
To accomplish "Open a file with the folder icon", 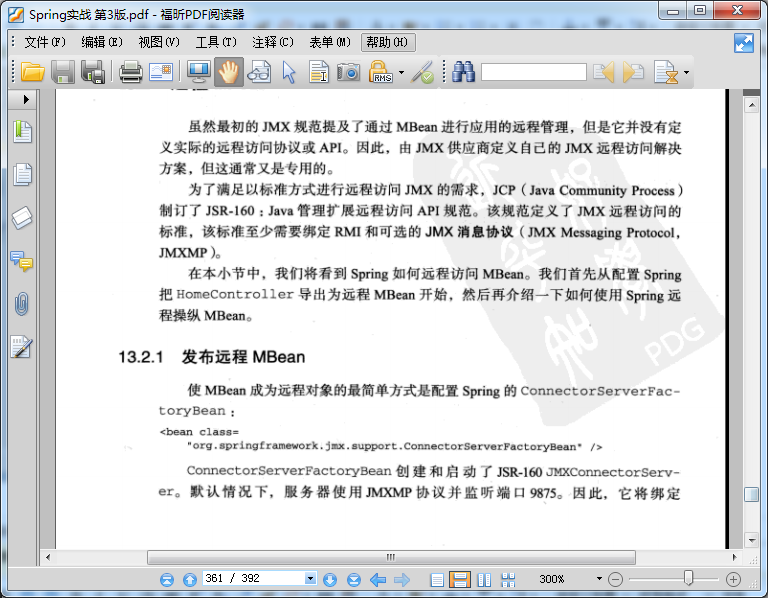I will pyautogui.click(x=33, y=72).
